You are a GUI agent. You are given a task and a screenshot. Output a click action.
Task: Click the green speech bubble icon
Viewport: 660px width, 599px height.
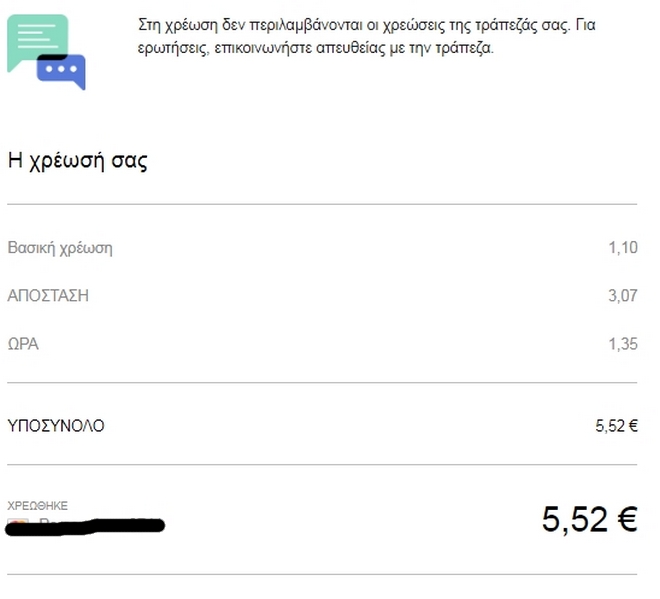click(x=33, y=38)
